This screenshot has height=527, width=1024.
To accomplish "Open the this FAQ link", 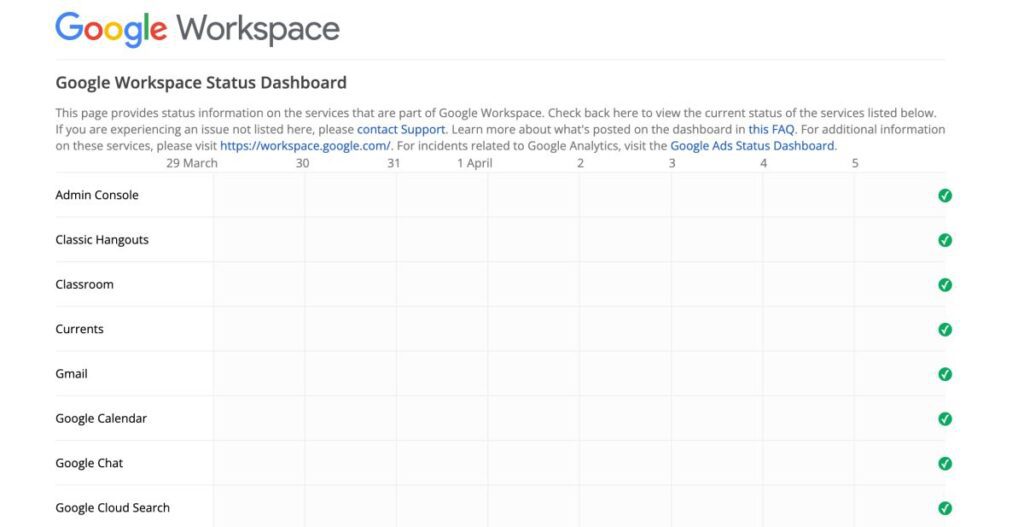I will click(x=771, y=129).
